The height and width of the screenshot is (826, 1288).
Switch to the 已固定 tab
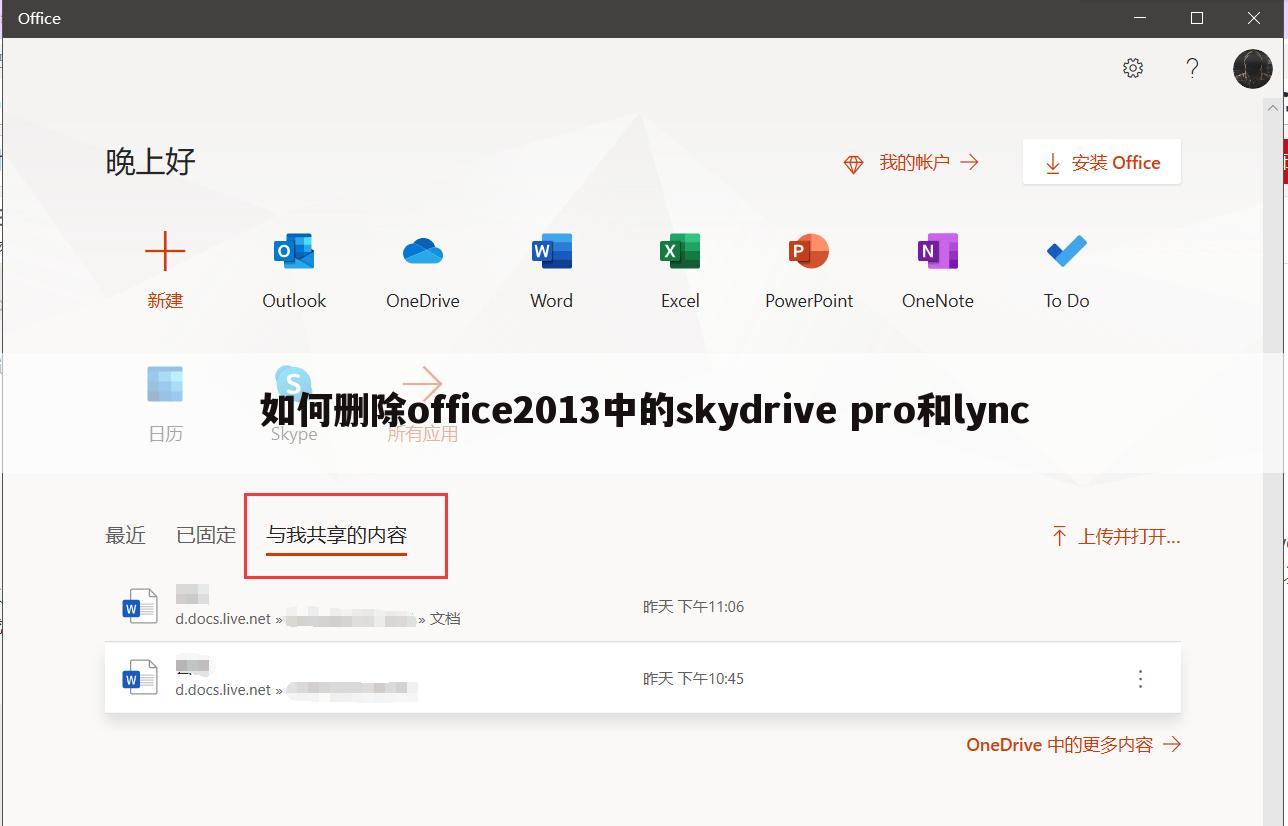tap(204, 535)
